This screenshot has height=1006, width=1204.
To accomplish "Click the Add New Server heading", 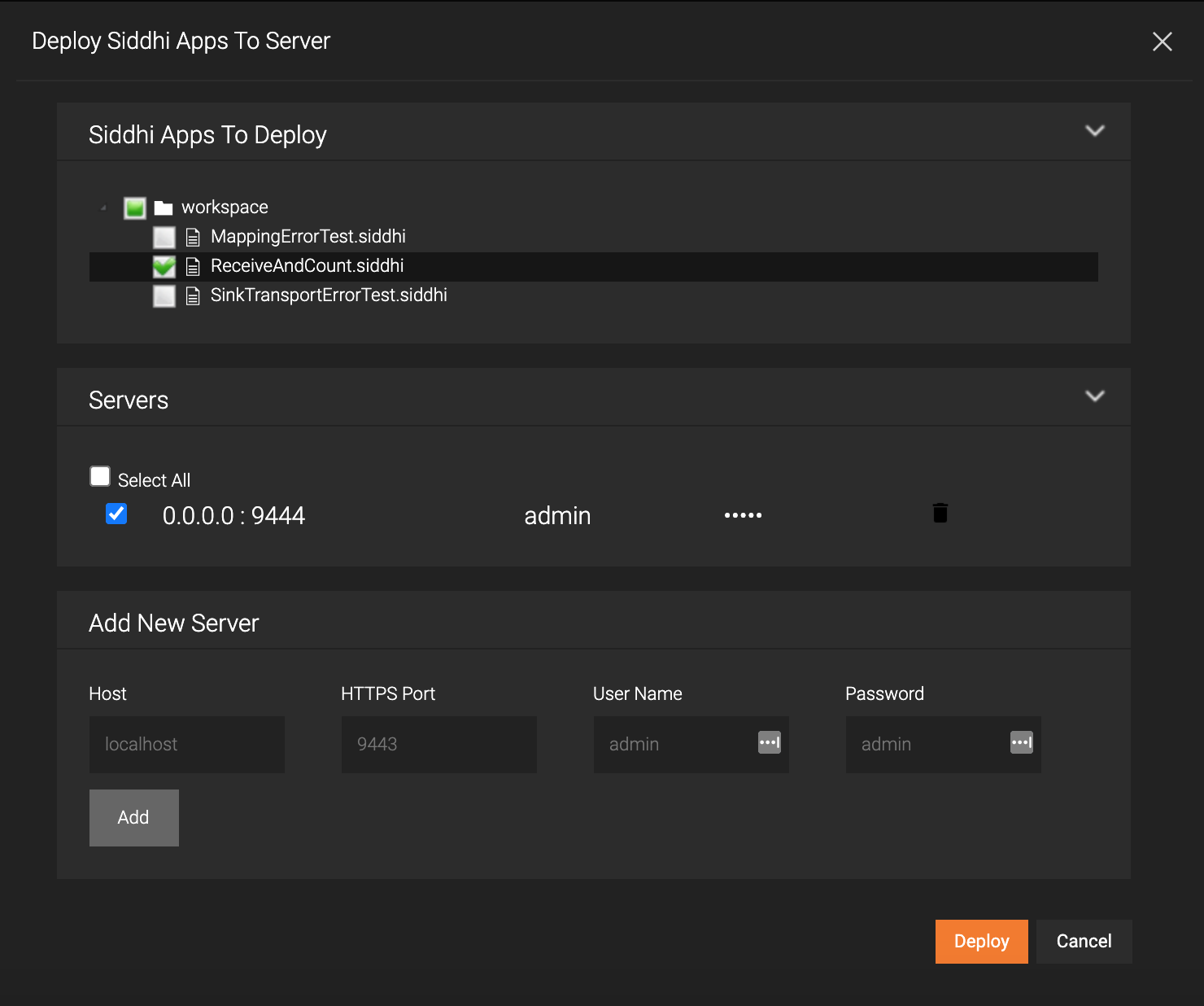I will click(173, 623).
